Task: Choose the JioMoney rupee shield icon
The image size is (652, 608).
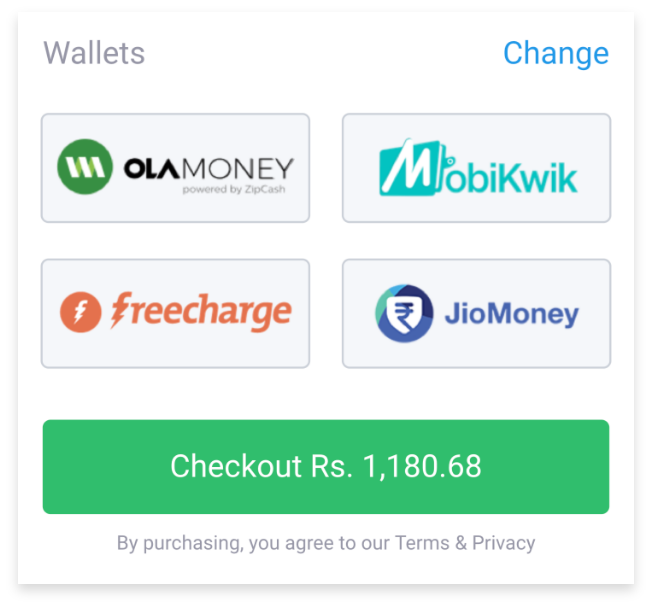Action: (x=404, y=313)
